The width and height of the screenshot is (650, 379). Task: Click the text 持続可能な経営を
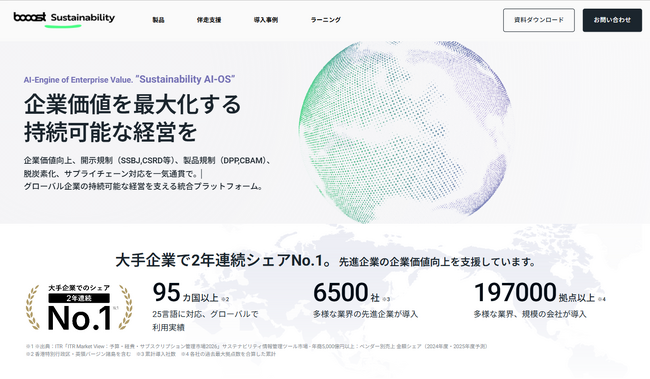click(110, 132)
